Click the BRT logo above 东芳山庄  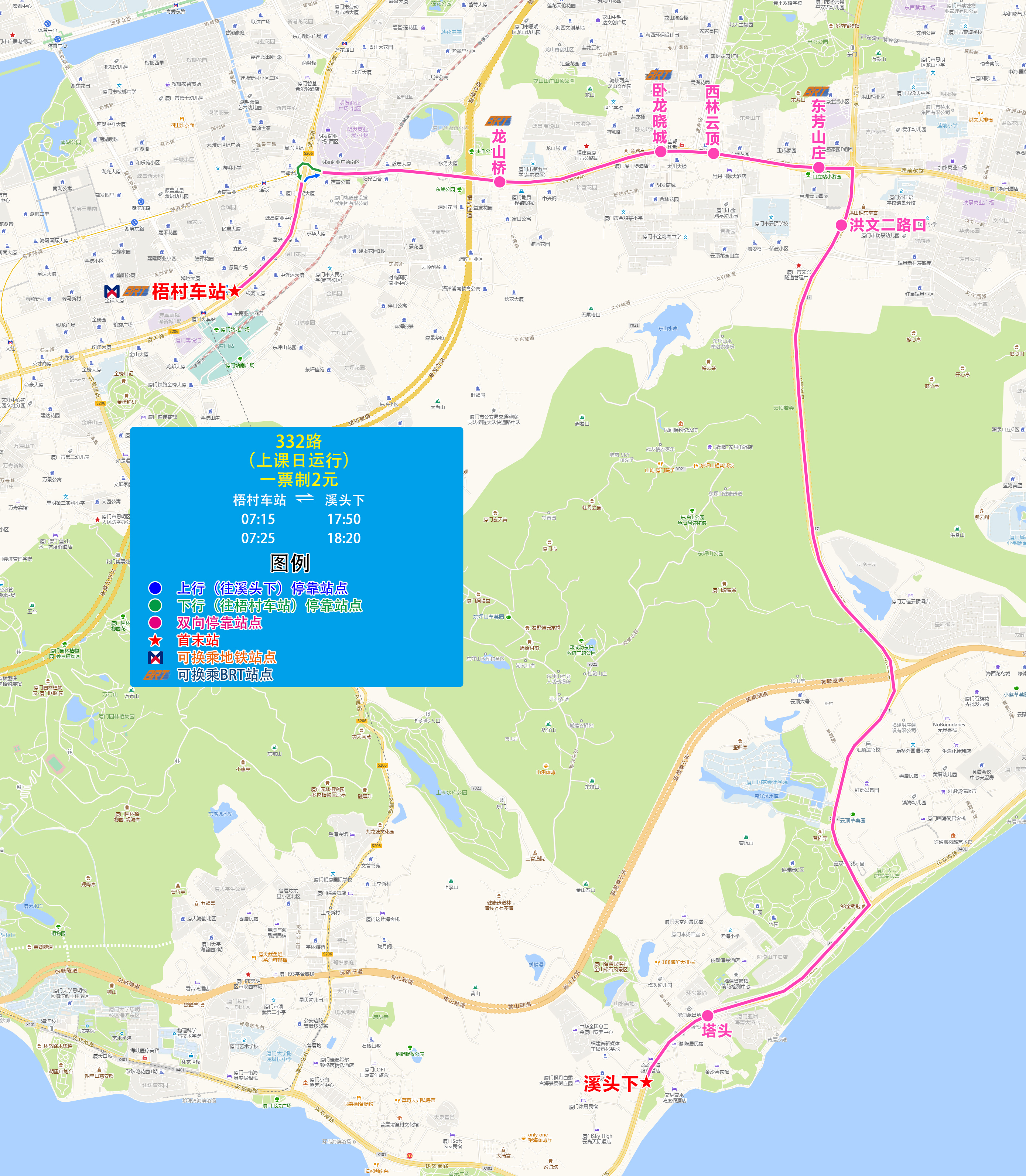(817, 92)
